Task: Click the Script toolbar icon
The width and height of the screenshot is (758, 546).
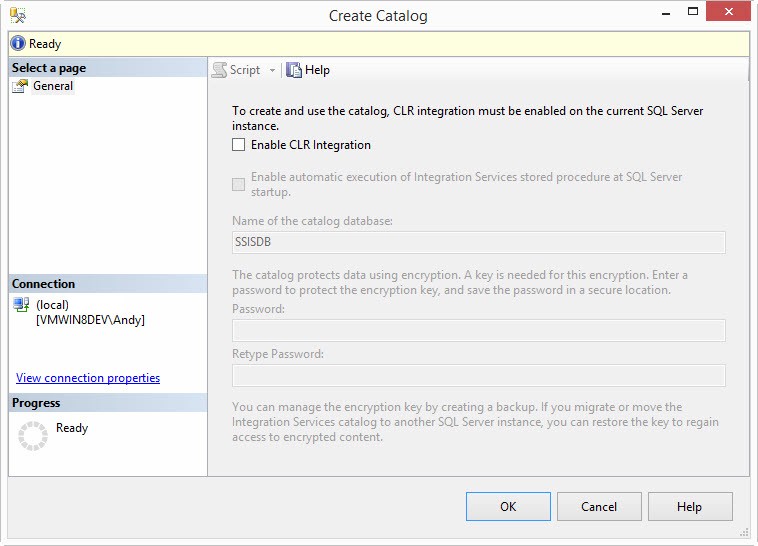Action: click(219, 70)
